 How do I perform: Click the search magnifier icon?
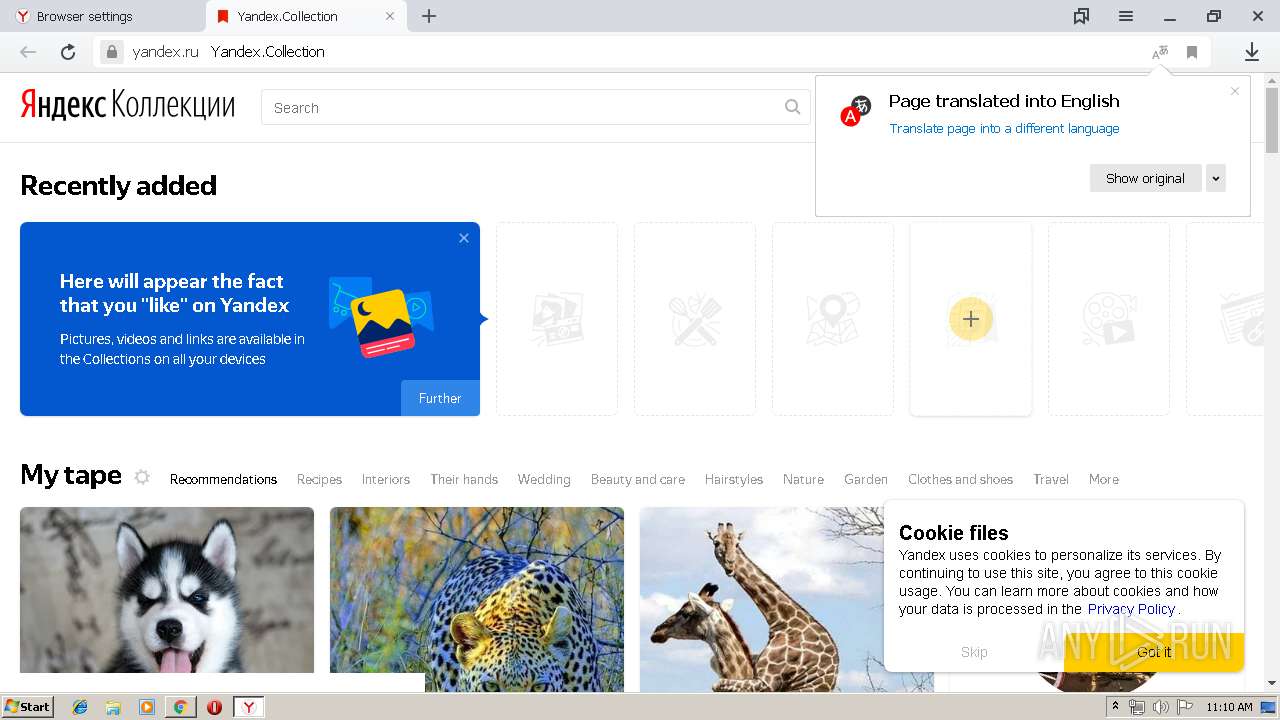792,107
